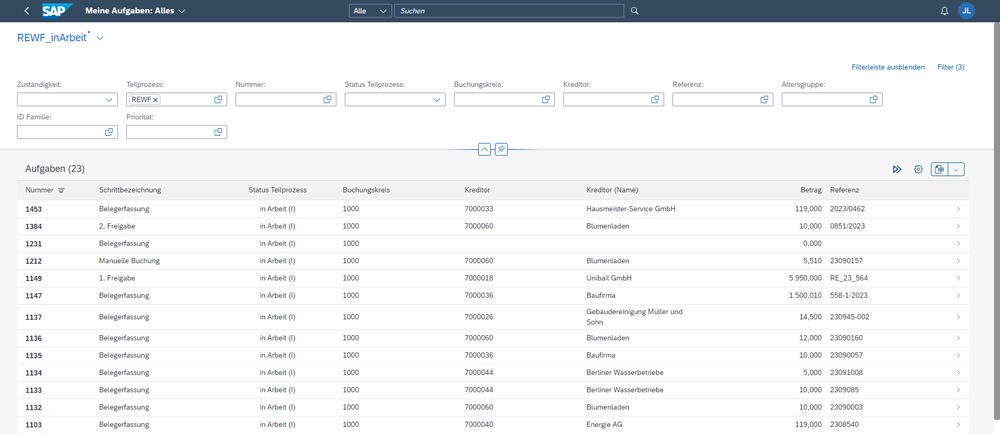Open the JL user profile avatar

(966, 11)
